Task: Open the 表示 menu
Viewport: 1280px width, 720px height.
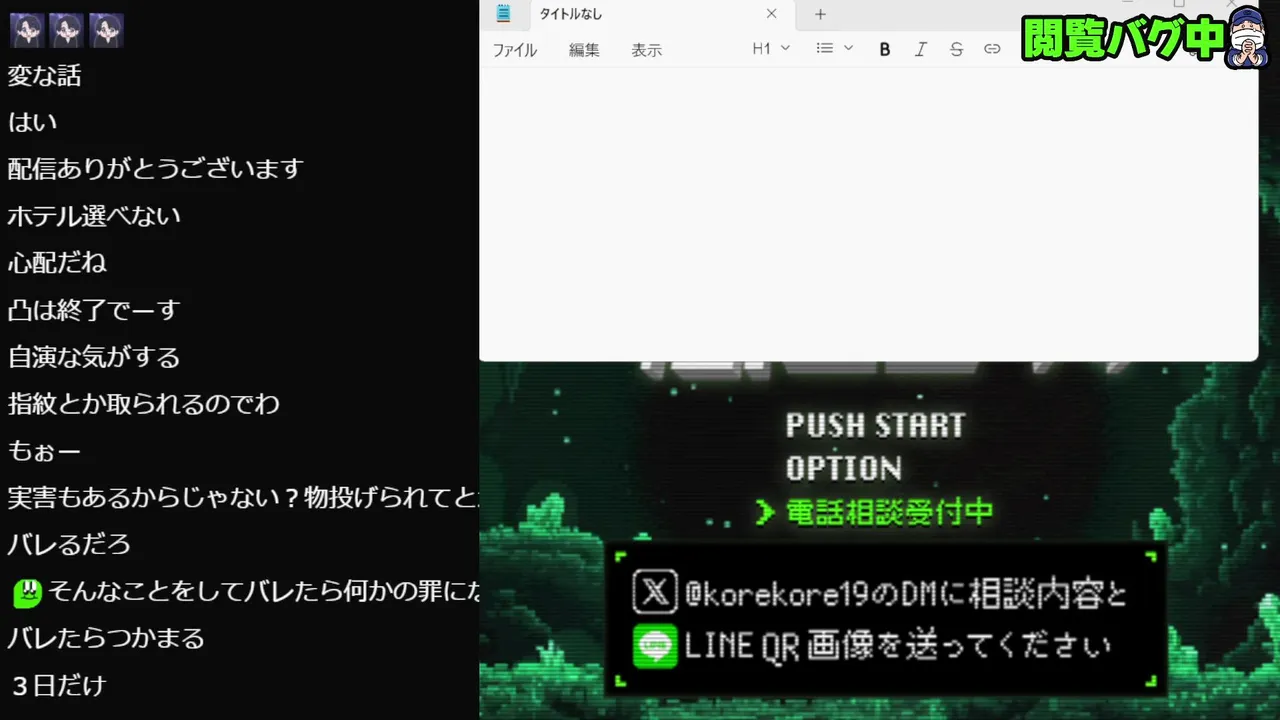Action: (646, 50)
